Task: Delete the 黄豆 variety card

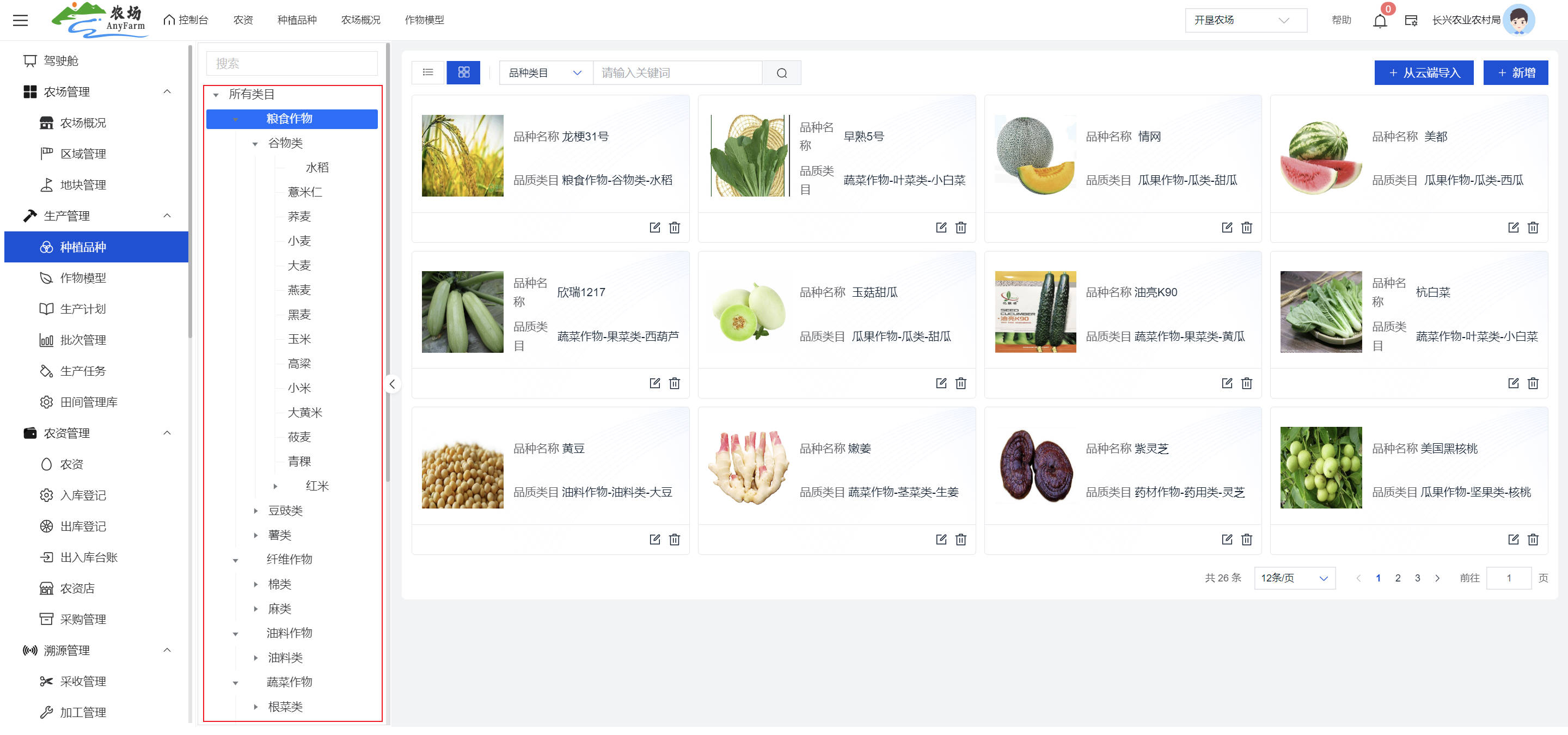Action: pyautogui.click(x=675, y=540)
